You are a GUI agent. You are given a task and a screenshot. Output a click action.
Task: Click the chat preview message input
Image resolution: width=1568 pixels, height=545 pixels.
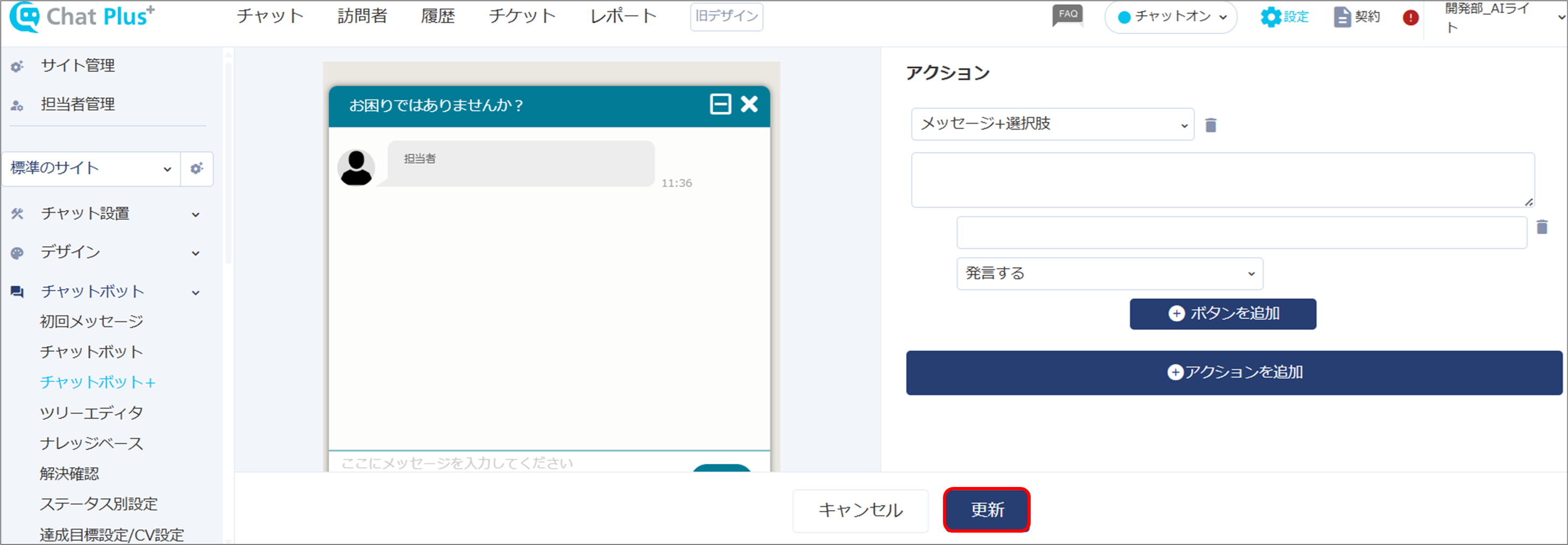tap(510, 462)
